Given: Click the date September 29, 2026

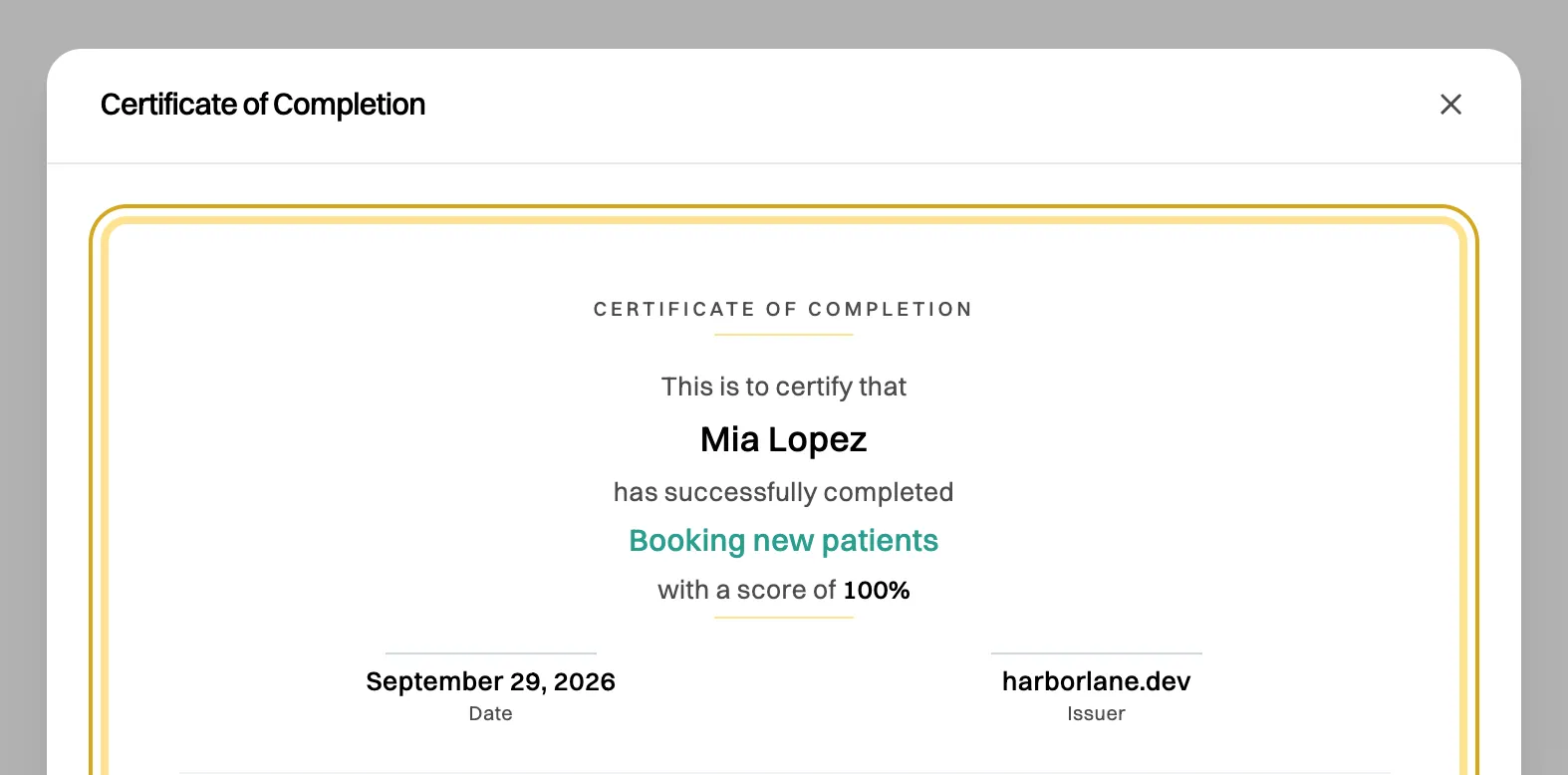Looking at the screenshot, I should point(490,681).
